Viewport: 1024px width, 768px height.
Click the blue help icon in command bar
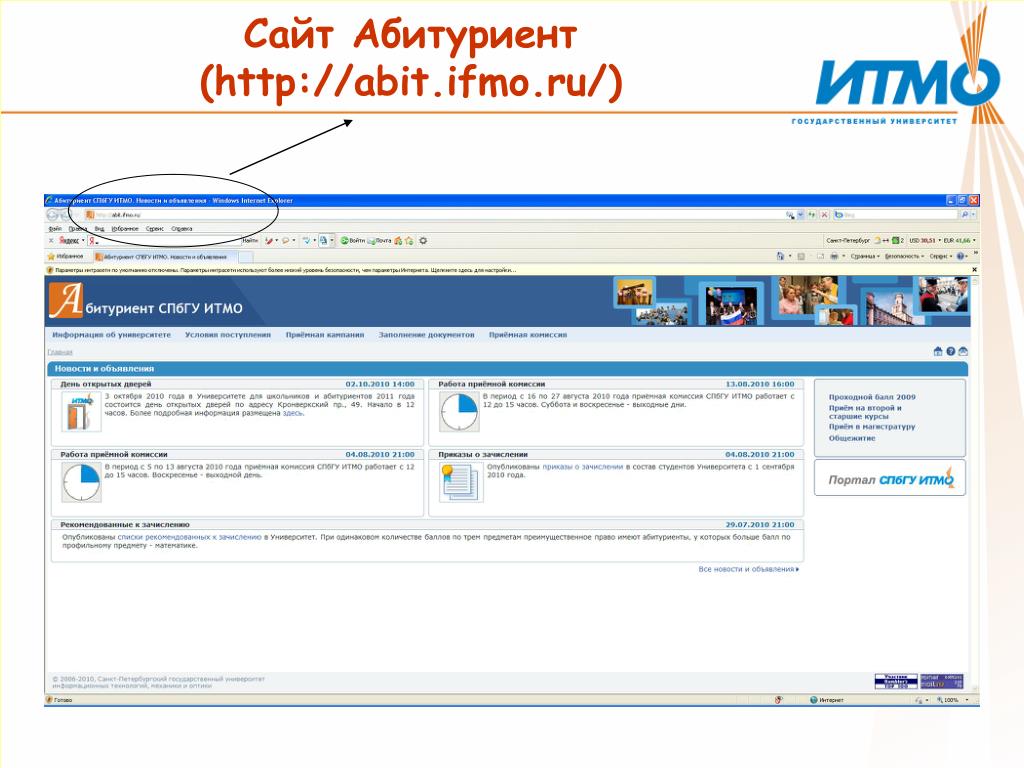[961, 257]
